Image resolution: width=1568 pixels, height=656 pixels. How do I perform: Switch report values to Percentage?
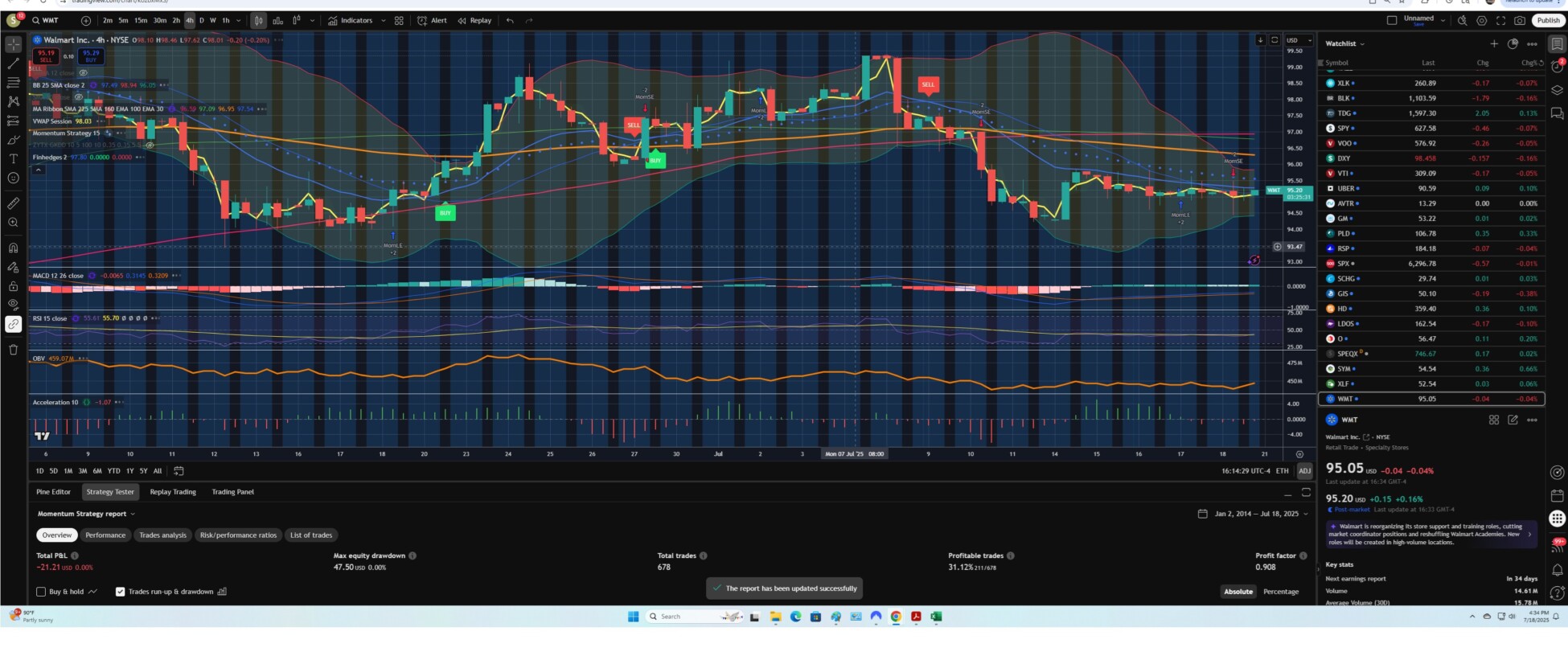pyautogui.click(x=1281, y=592)
